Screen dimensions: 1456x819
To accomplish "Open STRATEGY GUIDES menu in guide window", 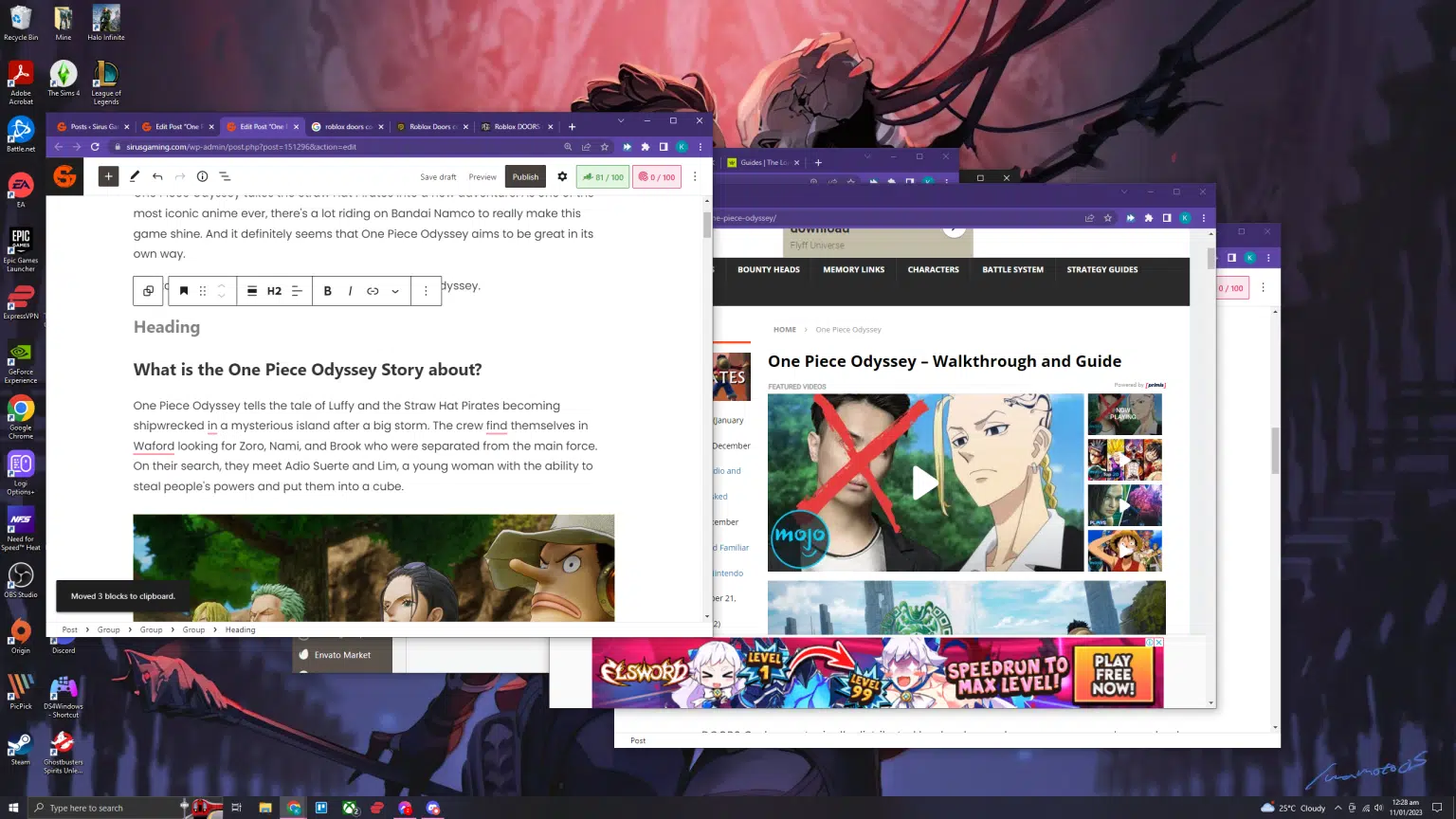I will click(1102, 269).
